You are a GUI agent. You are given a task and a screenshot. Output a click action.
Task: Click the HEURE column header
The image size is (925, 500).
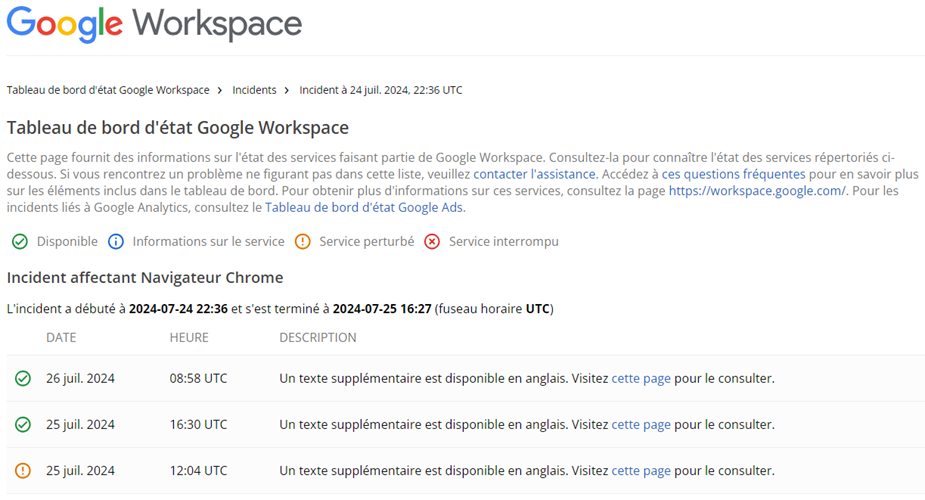point(189,338)
